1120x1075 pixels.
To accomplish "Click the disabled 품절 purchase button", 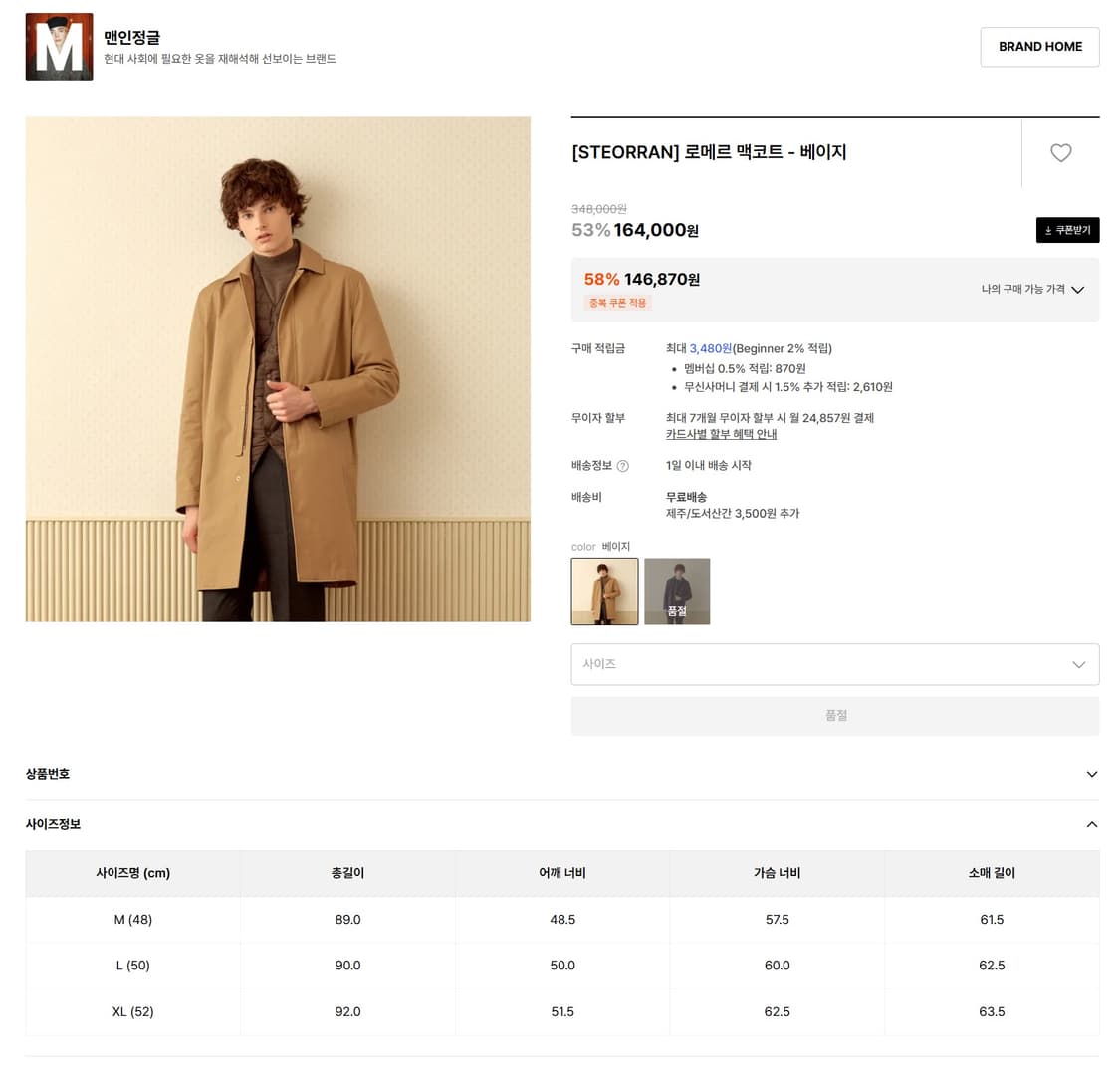I will click(x=834, y=716).
